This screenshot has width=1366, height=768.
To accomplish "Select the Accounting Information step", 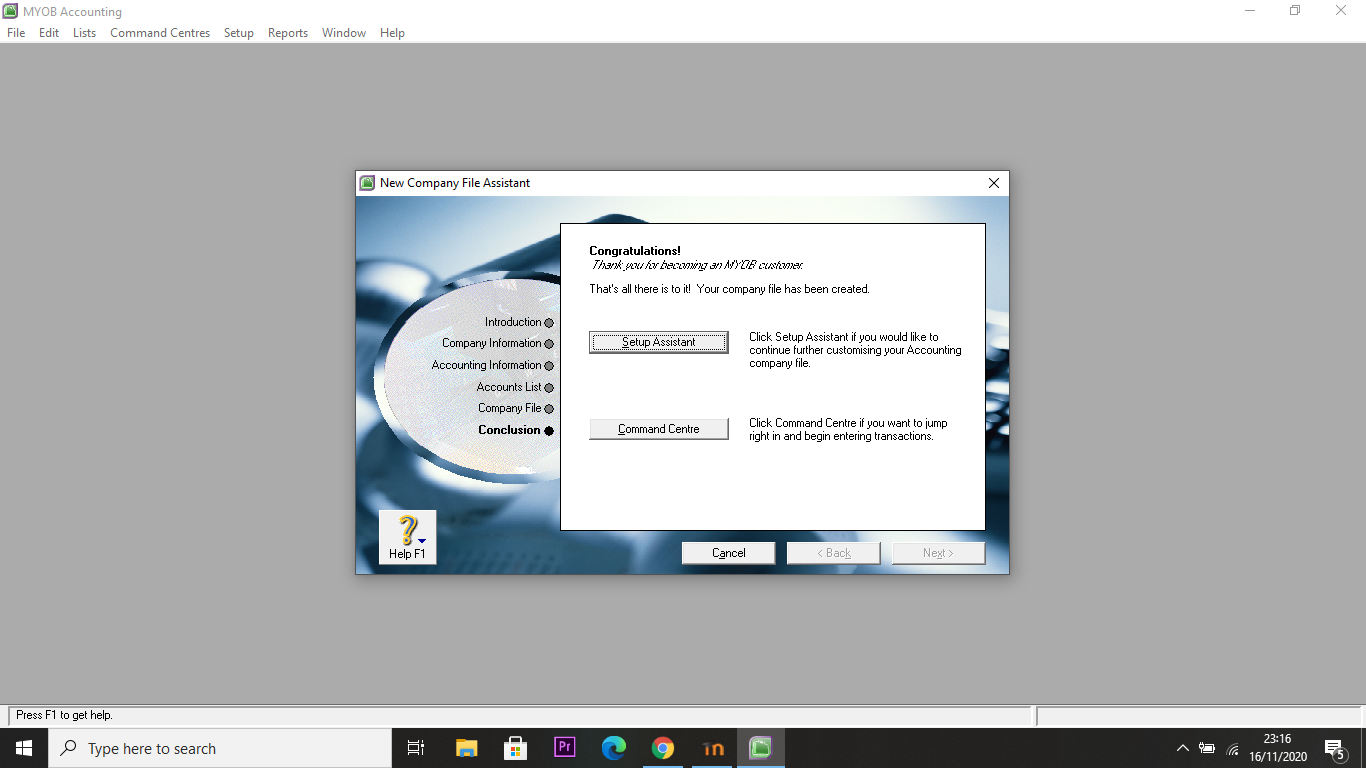I will 493,365.
